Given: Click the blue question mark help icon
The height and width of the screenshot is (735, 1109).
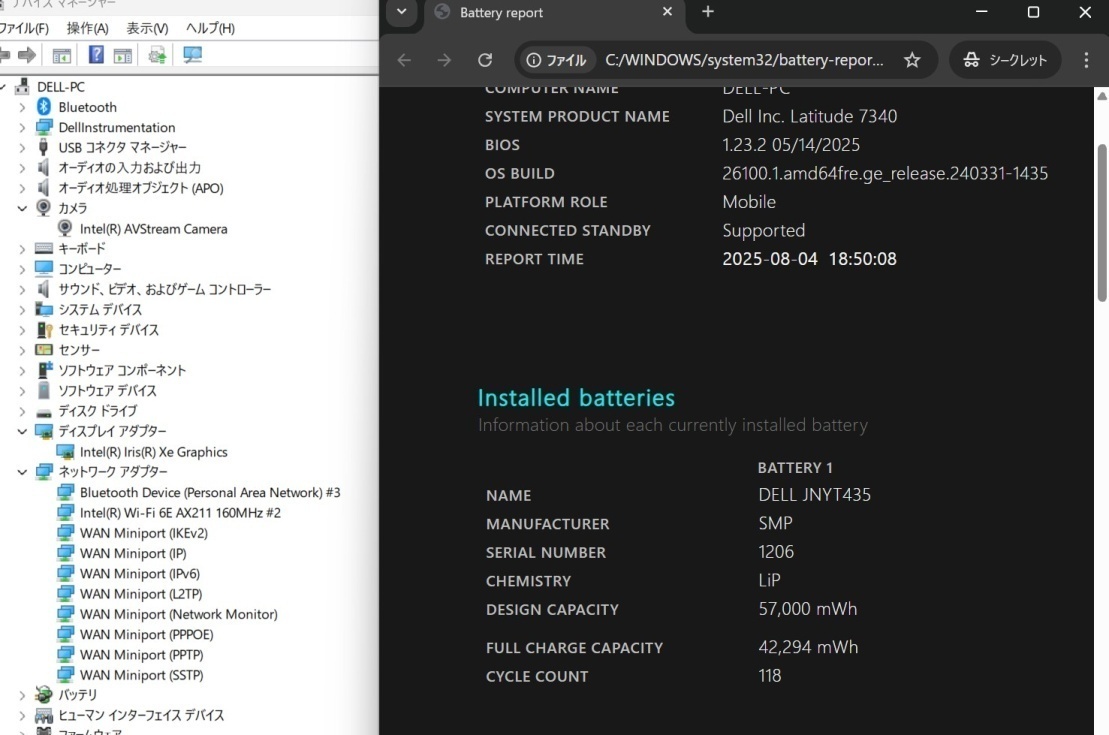Looking at the screenshot, I should pos(96,55).
